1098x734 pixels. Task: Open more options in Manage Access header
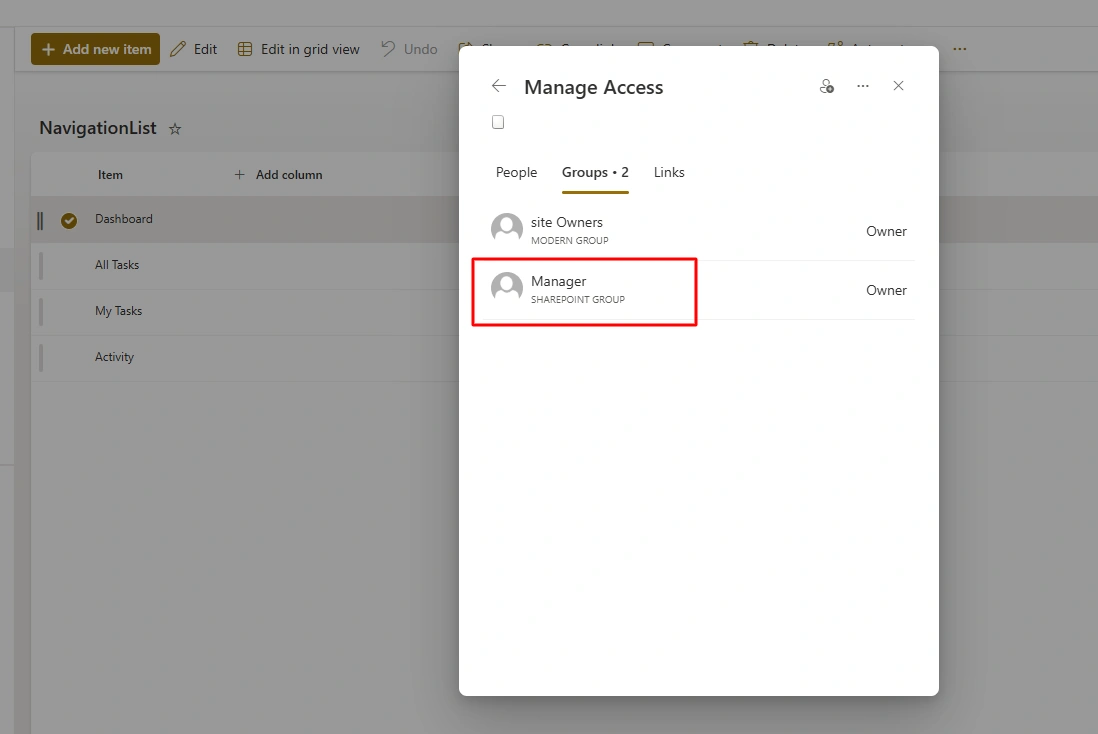[863, 85]
